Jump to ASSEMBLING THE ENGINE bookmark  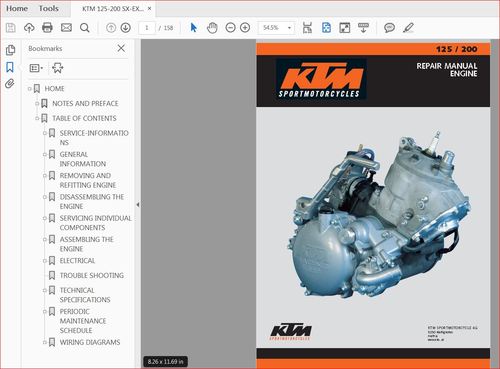click(x=86, y=244)
